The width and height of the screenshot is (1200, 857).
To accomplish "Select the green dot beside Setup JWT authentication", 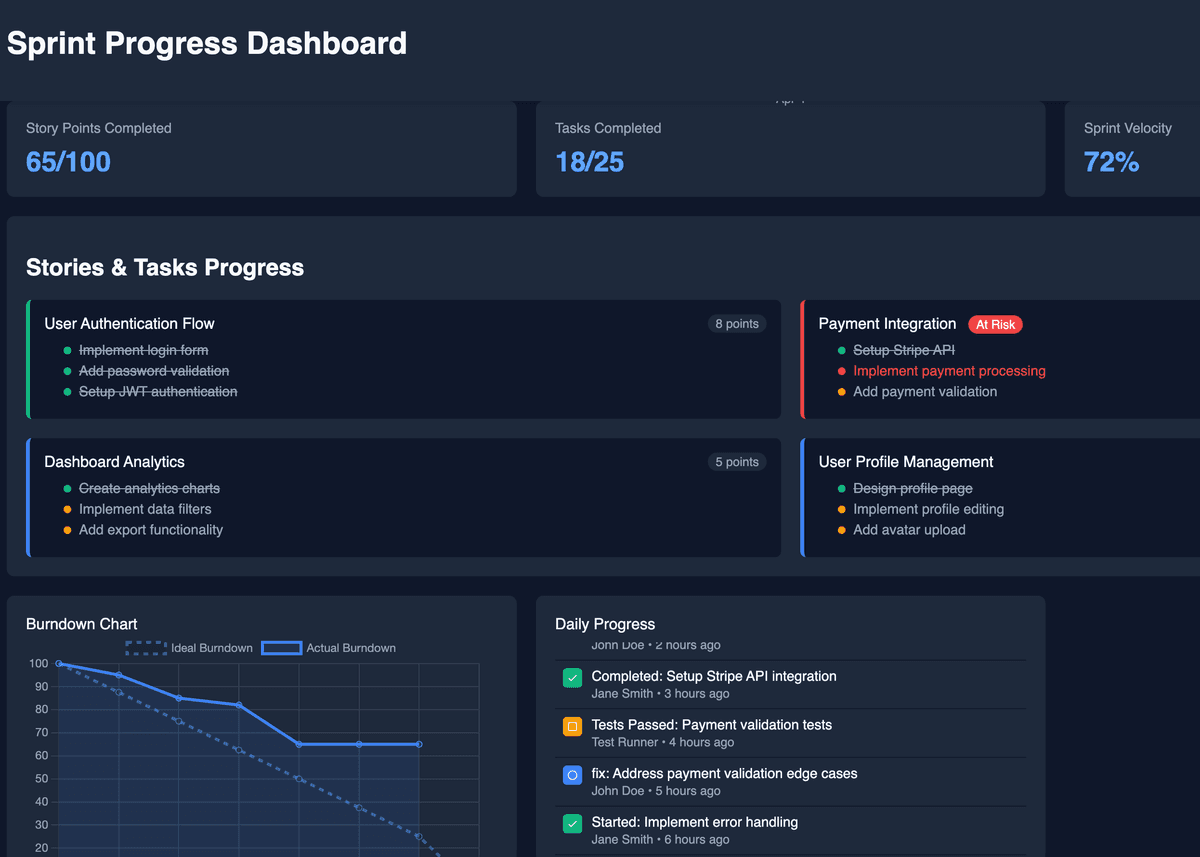I will click(68, 392).
